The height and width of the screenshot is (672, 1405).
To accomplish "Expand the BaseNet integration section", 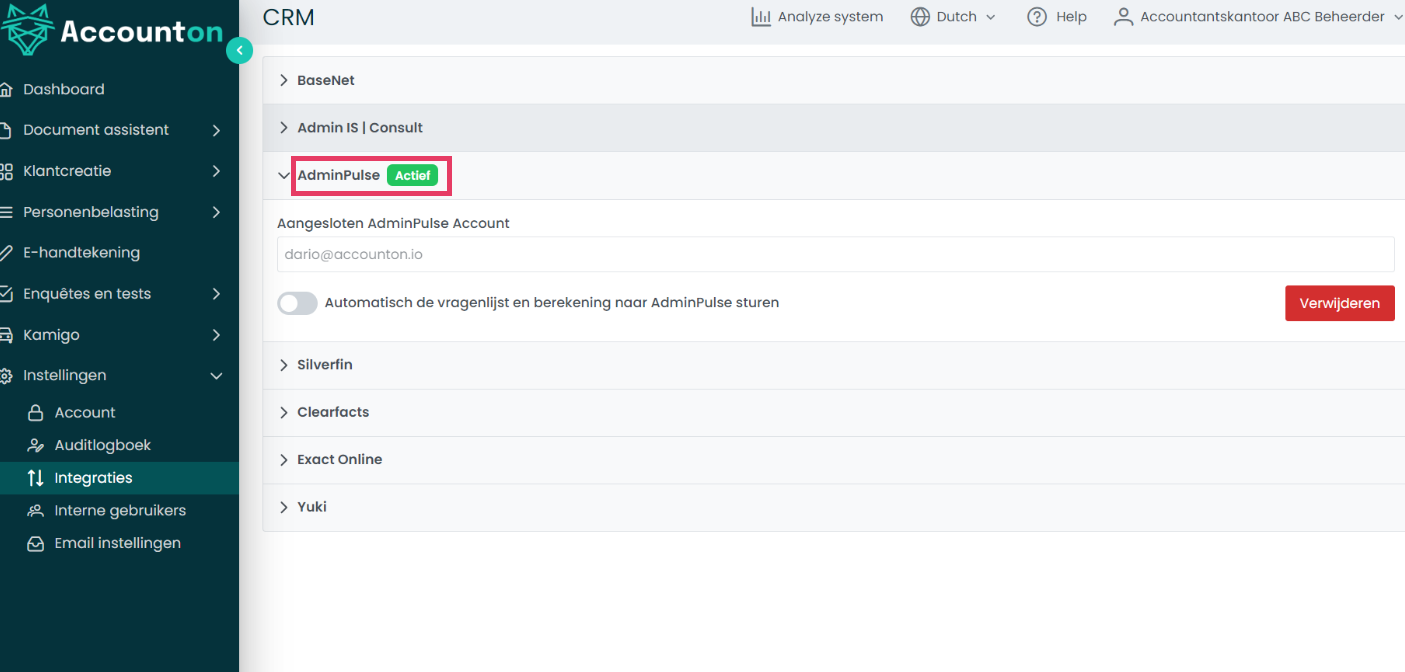I will point(326,80).
